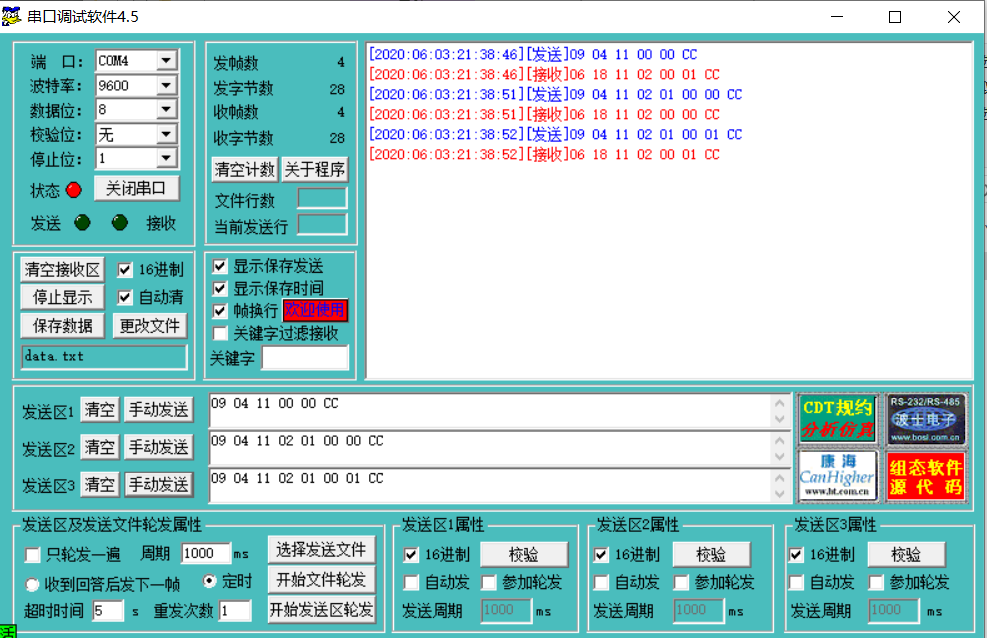This screenshot has width=987, height=638.
Task: Click the data.txt filename input field
Action: (x=103, y=356)
